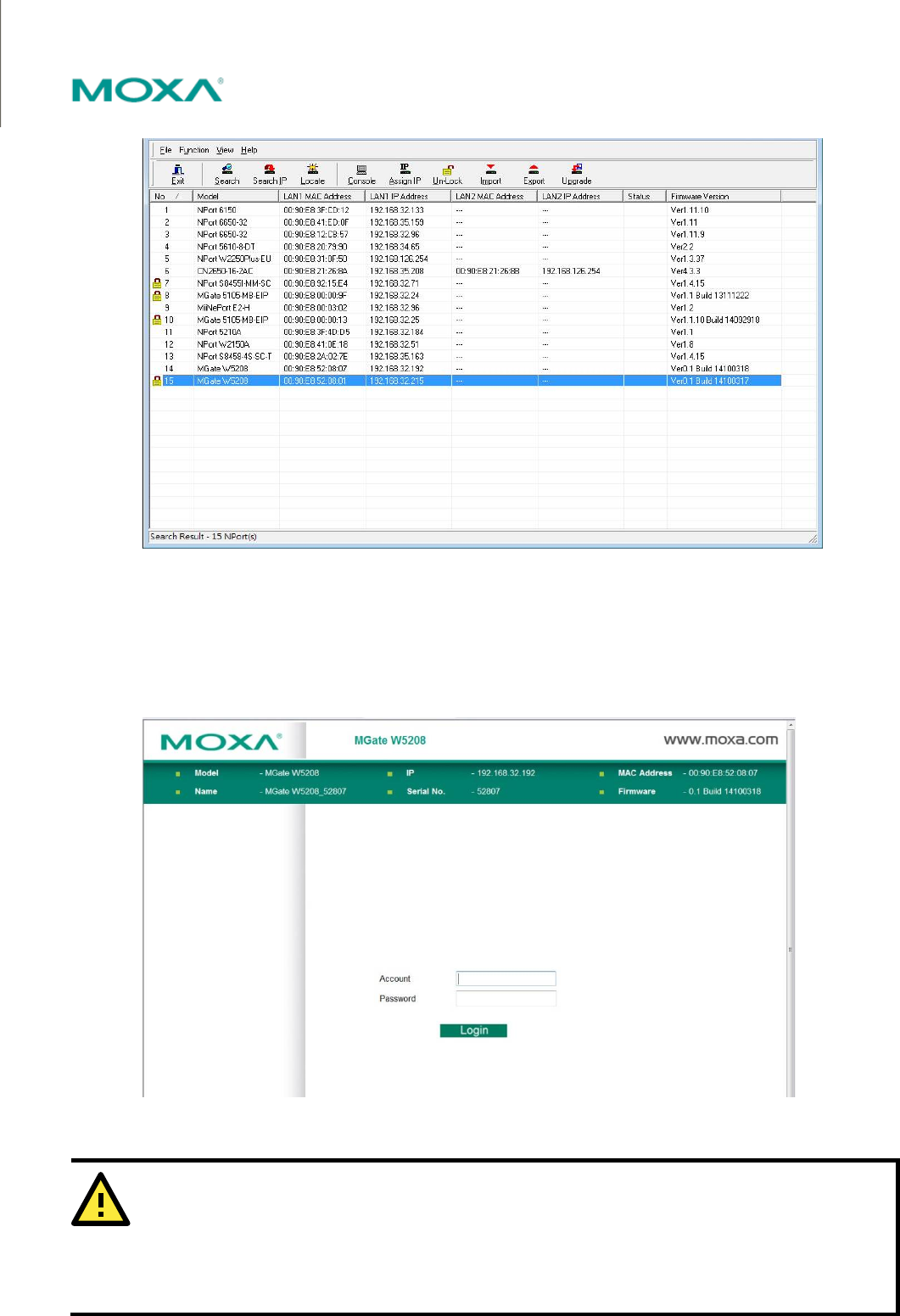Click the Search Result status bar text
The image size is (900, 1316).
coord(204,536)
